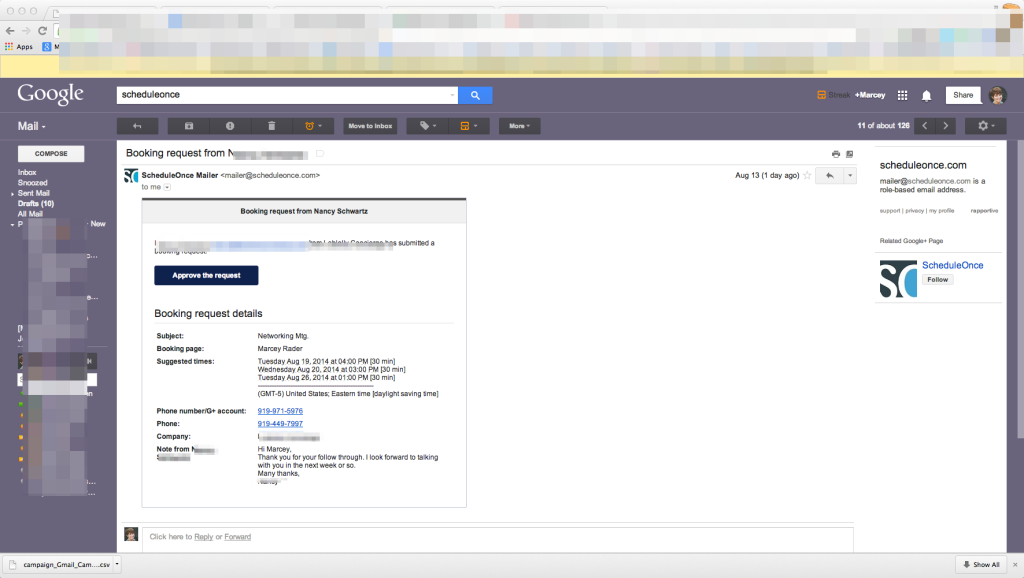The width and height of the screenshot is (1024, 578).
Task: Open the downloaded file options arrow
Action: 118,564
